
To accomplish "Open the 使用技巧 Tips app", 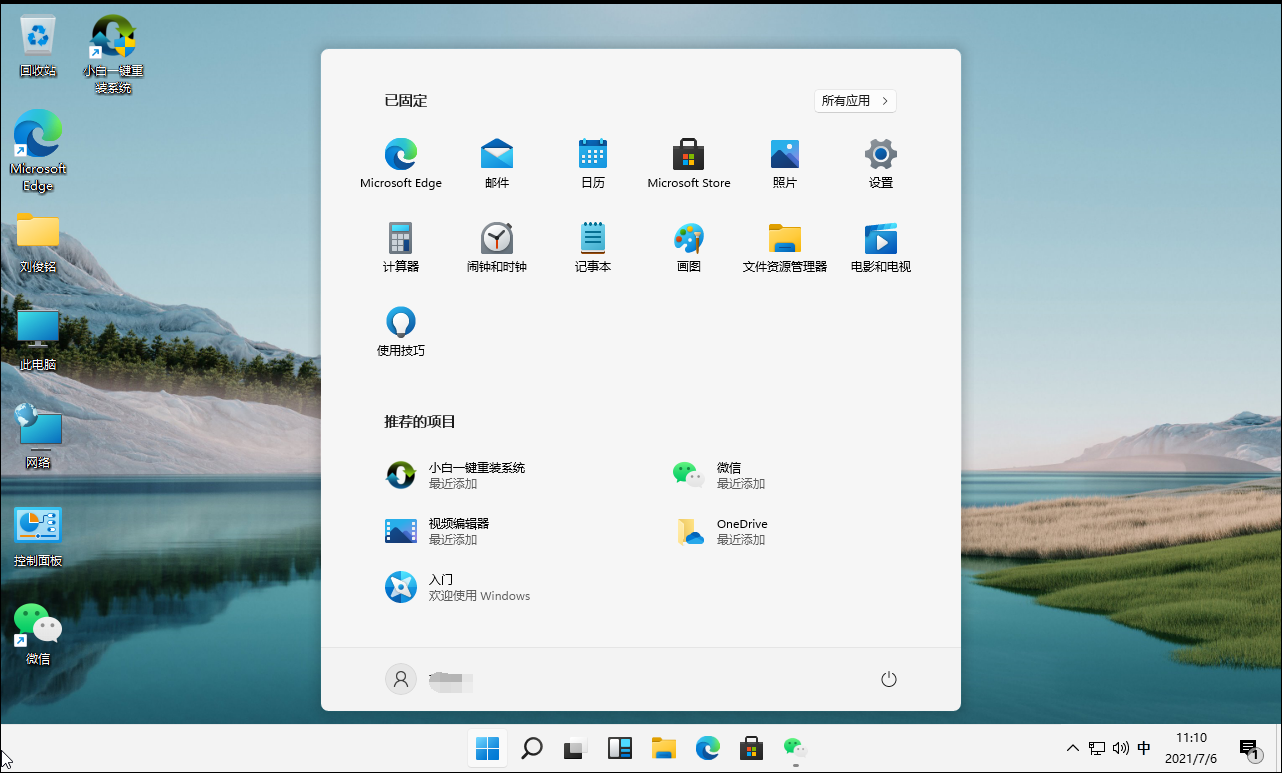I will coord(401,331).
